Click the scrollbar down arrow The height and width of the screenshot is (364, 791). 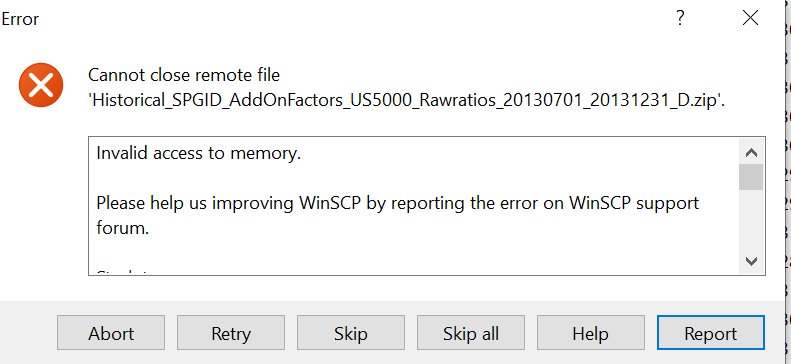[x=751, y=261]
